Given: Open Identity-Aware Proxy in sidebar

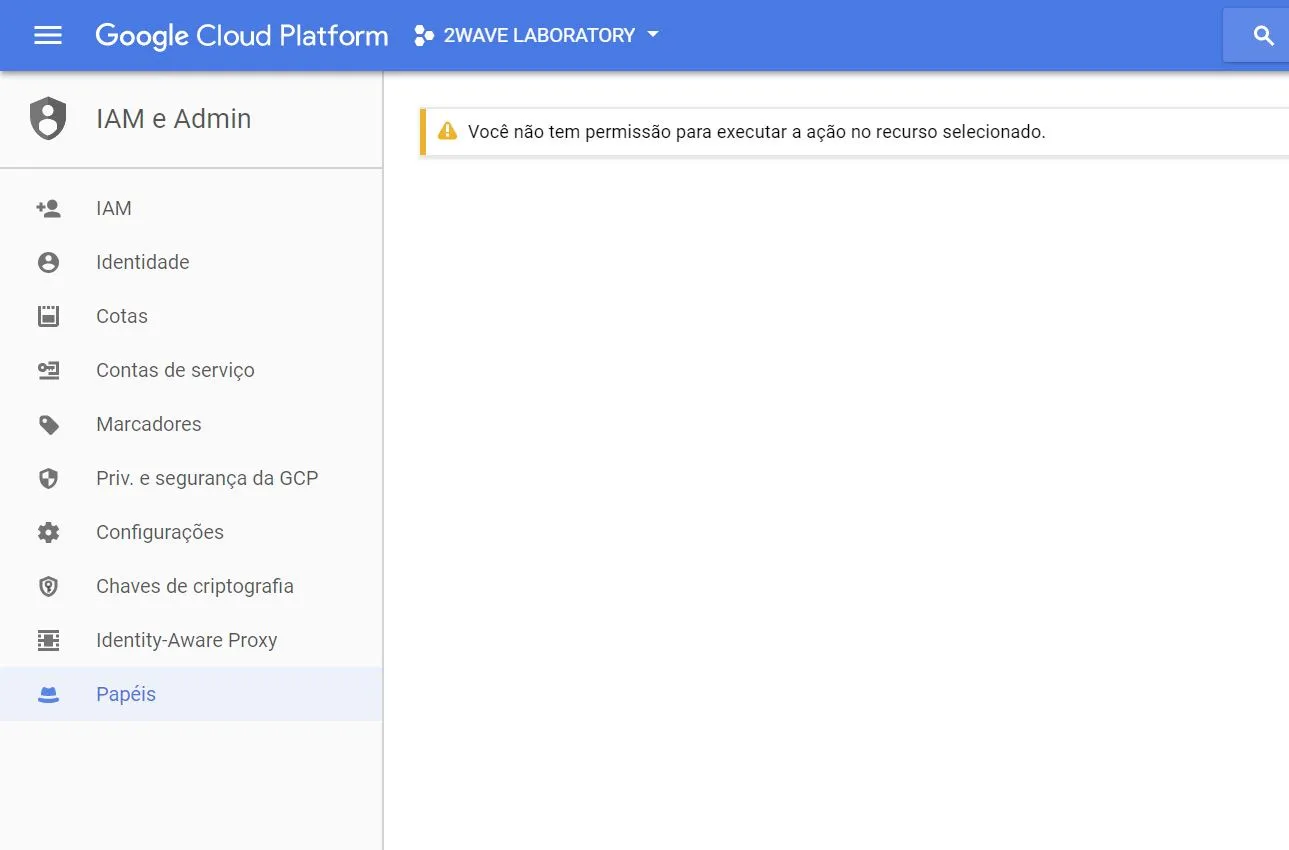Looking at the screenshot, I should click(191, 640).
